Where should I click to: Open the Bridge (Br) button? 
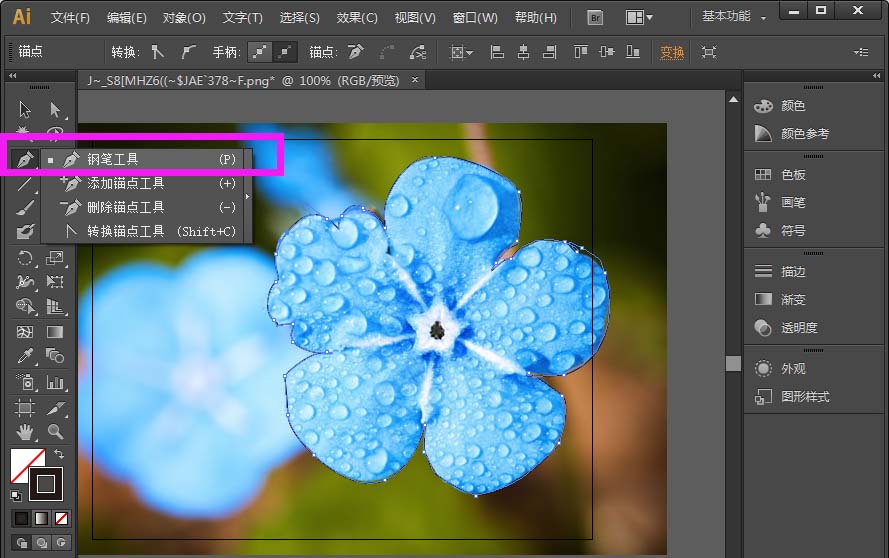pos(595,18)
